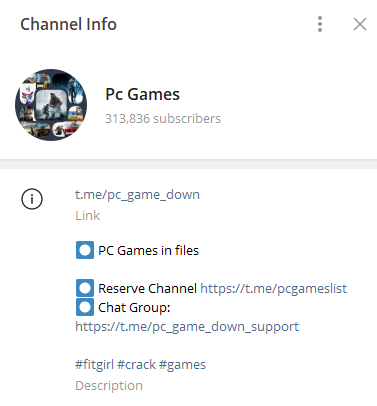The image size is (377, 406).
Task: Click the blue emoji beside Reserve Channel
Action: tap(85, 288)
